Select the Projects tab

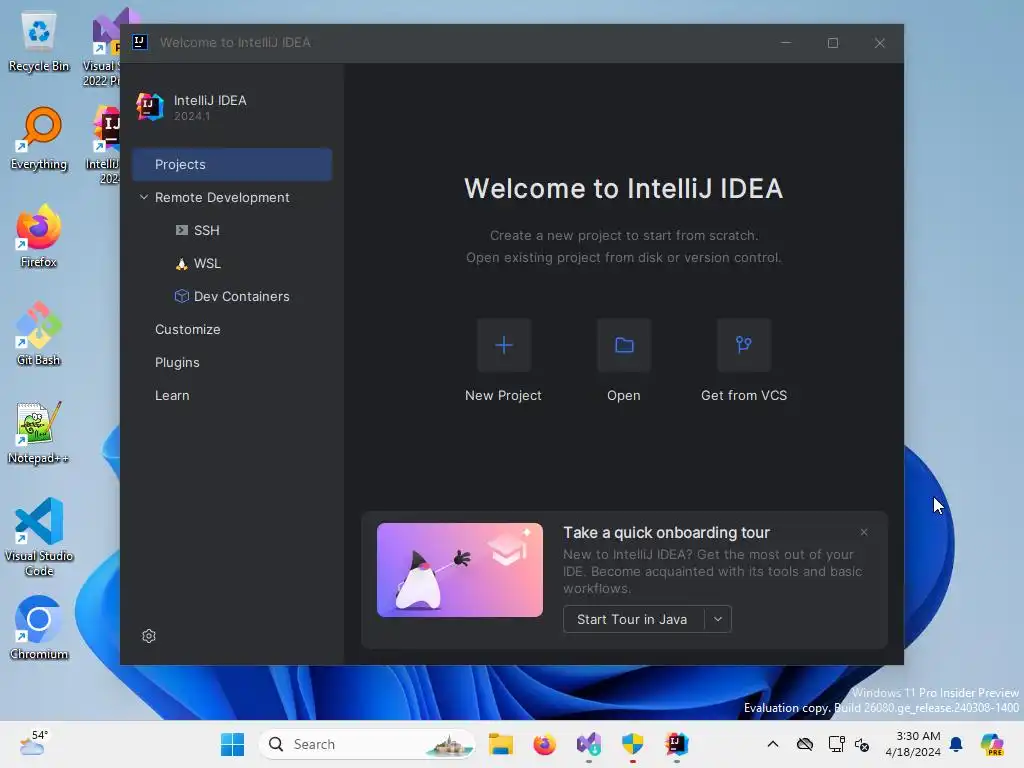pyautogui.click(x=232, y=165)
